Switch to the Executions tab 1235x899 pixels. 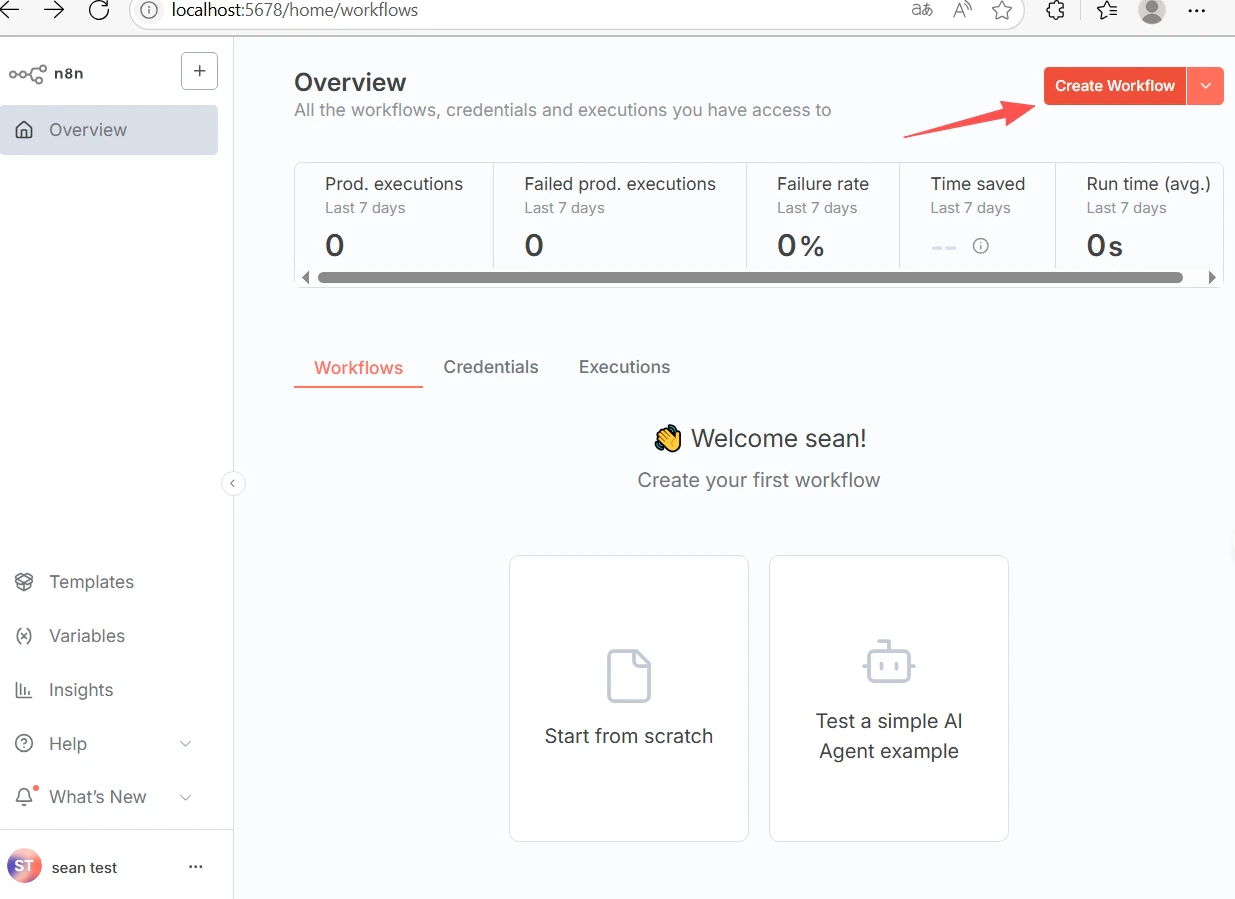624,367
